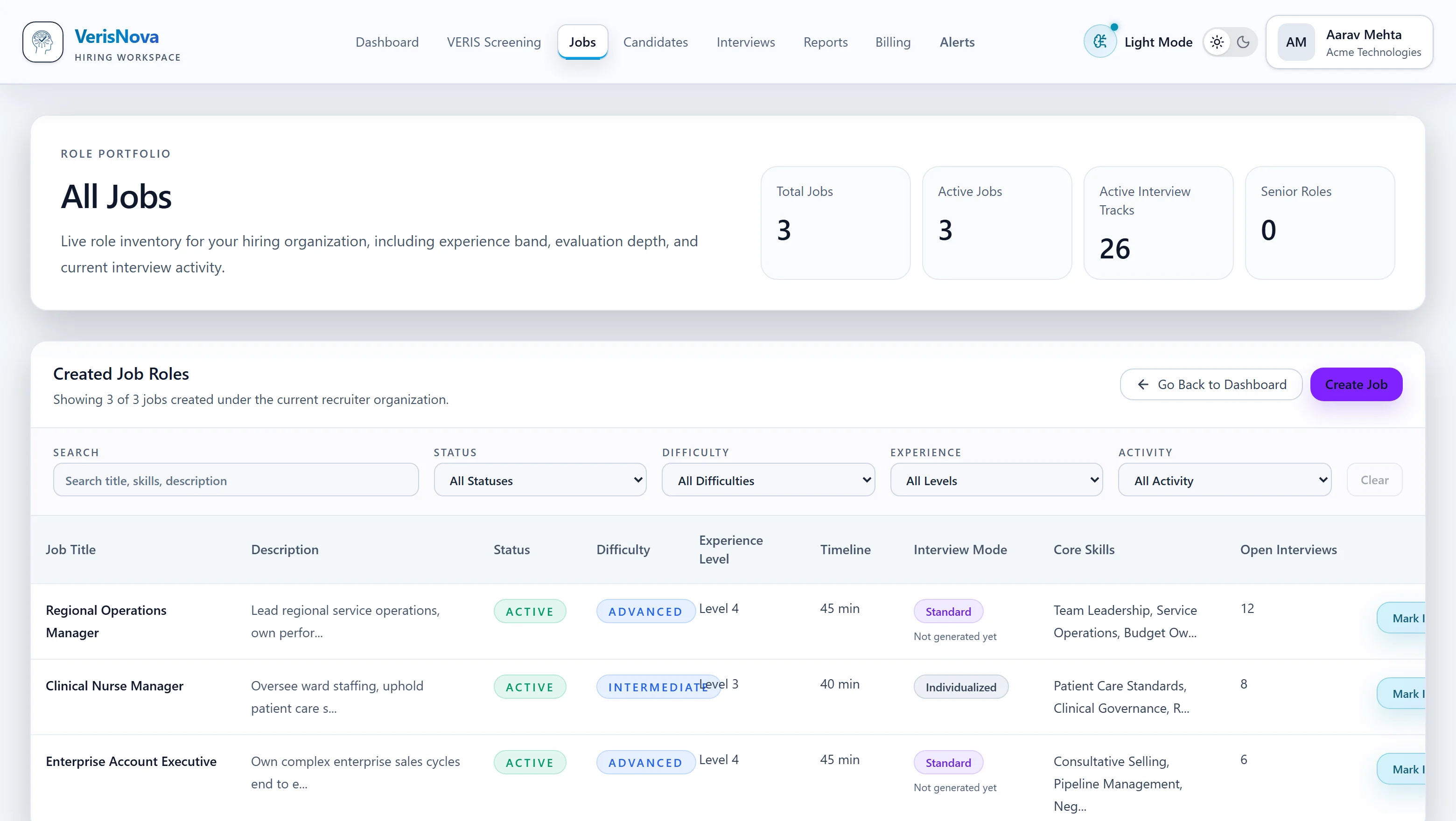Click the Total Jobs stat card
The width and height of the screenshot is (1456, 821).
(x=835, y=223)
